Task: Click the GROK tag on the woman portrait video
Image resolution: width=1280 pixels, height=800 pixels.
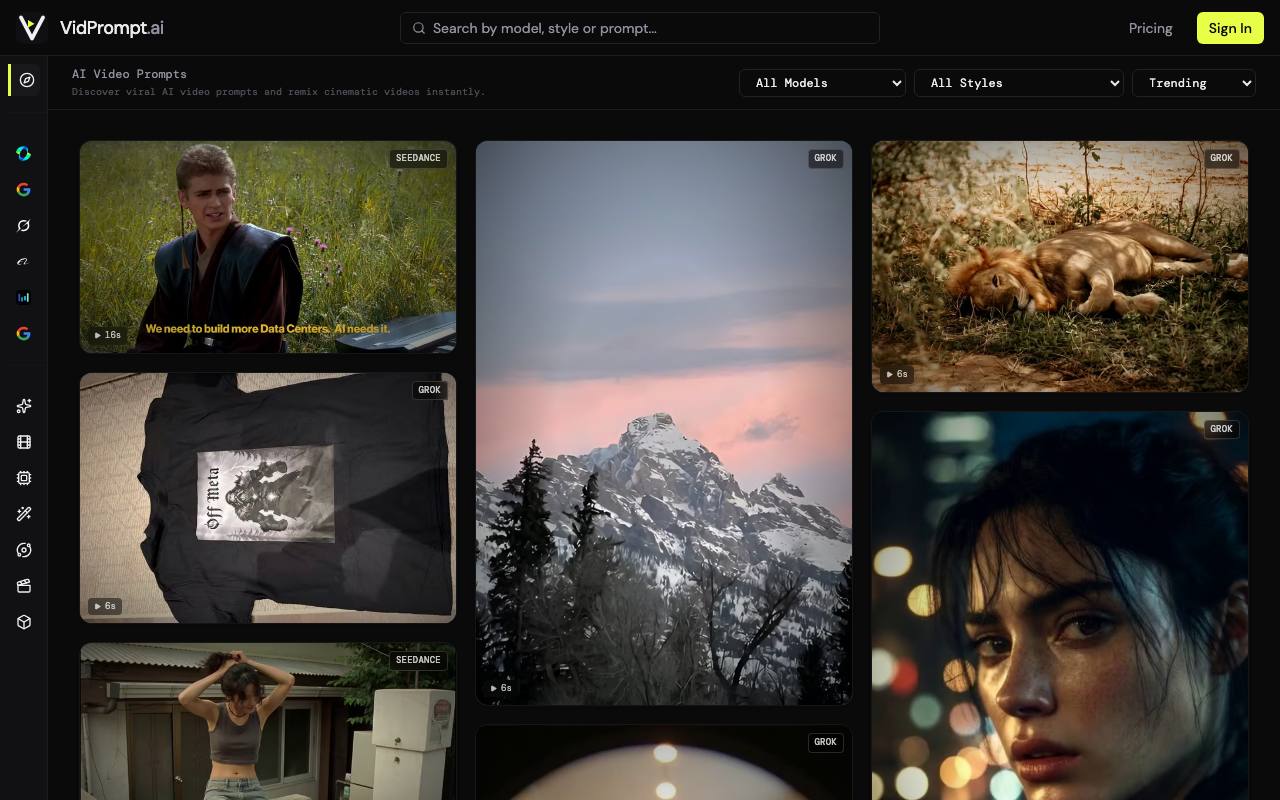Action: coord(1221,429)
